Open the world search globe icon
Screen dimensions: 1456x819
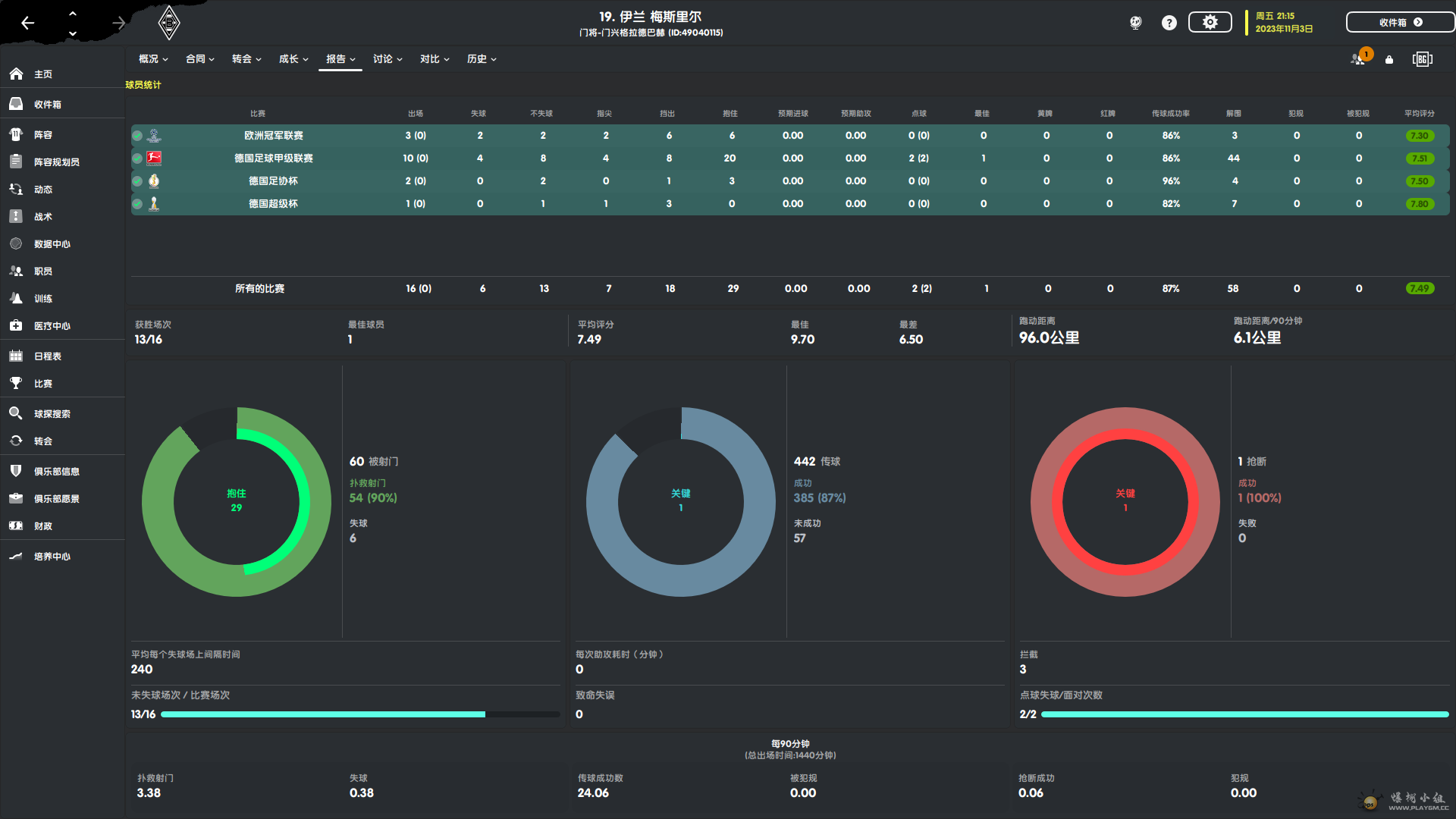[x=1135, y=23]
